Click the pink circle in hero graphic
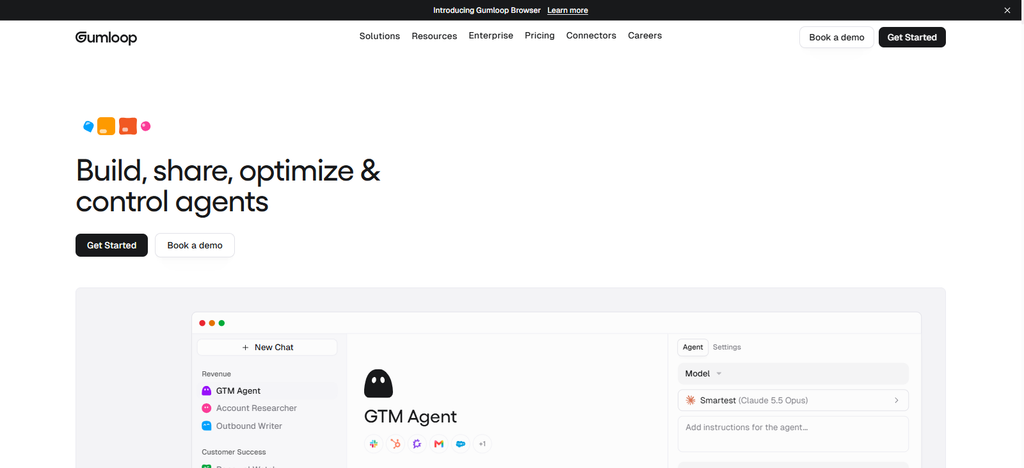 [146, 126]
